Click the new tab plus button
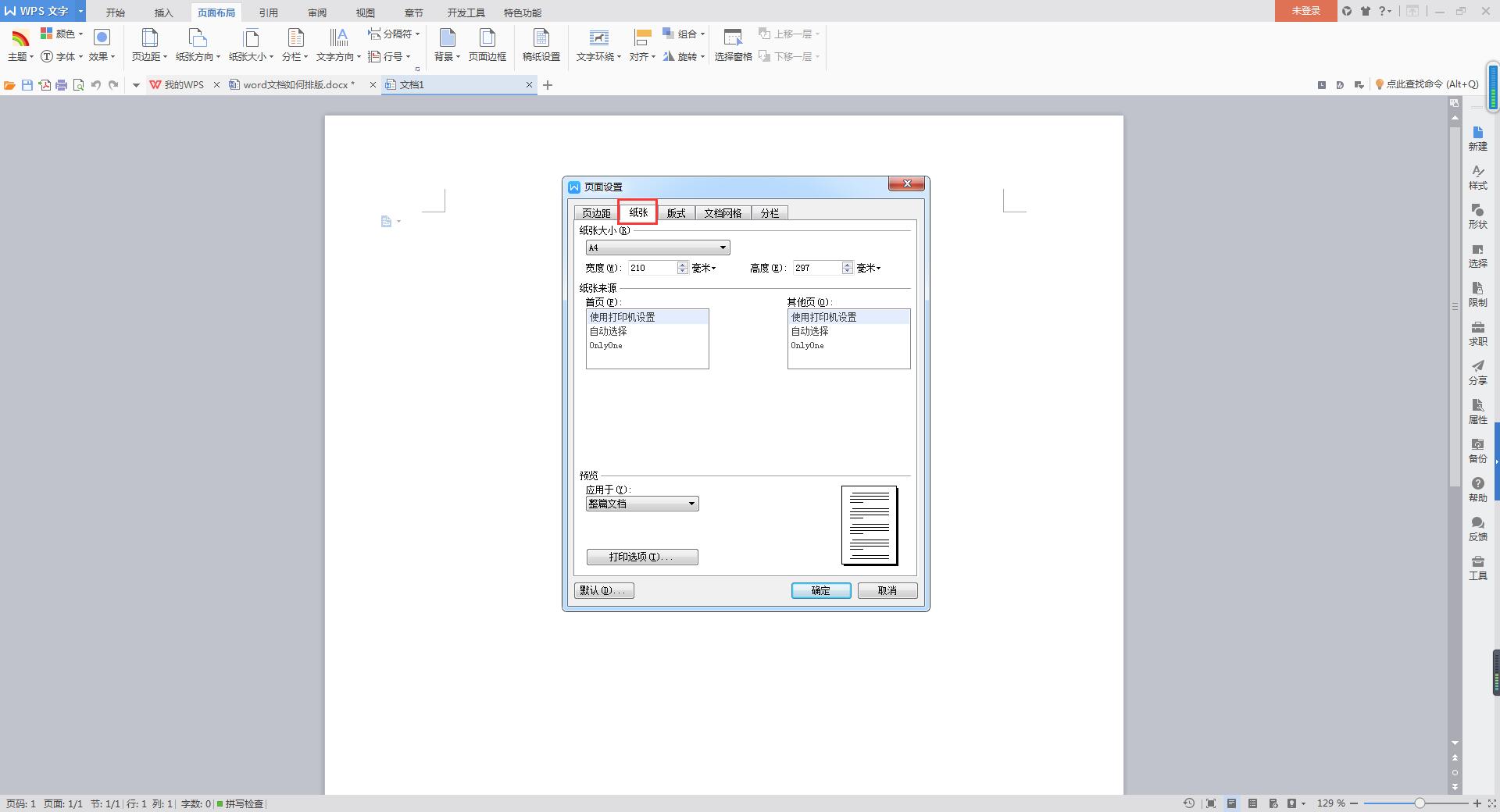The image size is (1500, 812). tap(548, 85)
